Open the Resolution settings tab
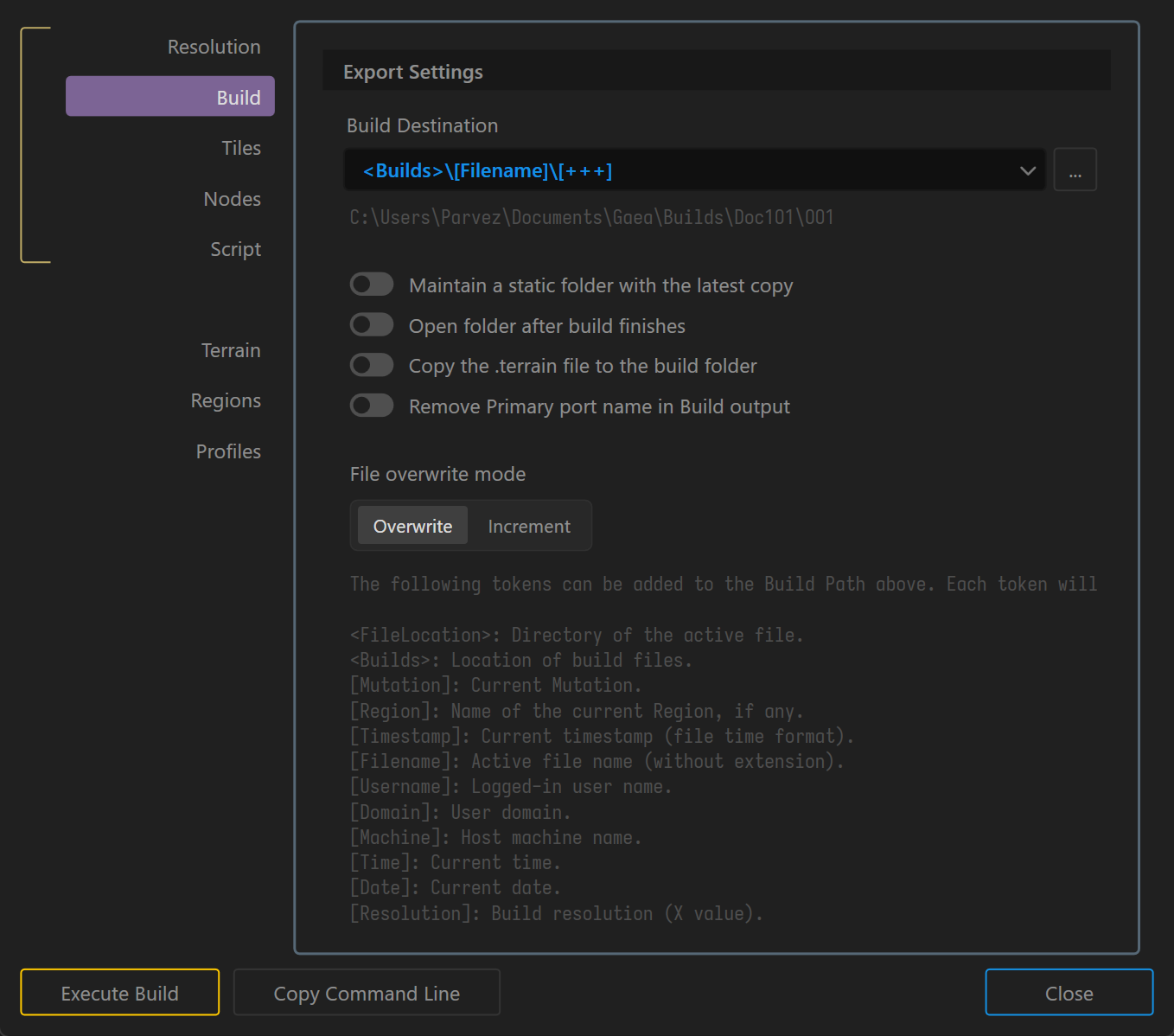The image size is (1174, 1036). click(x=214, y=47)
